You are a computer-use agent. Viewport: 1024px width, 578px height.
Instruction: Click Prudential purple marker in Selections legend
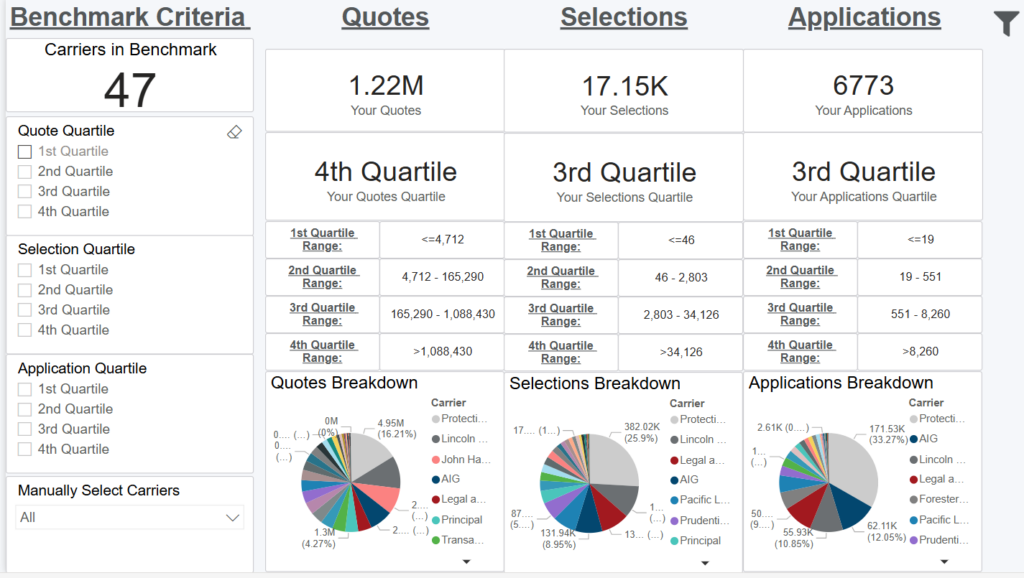[x=676, y=520]
